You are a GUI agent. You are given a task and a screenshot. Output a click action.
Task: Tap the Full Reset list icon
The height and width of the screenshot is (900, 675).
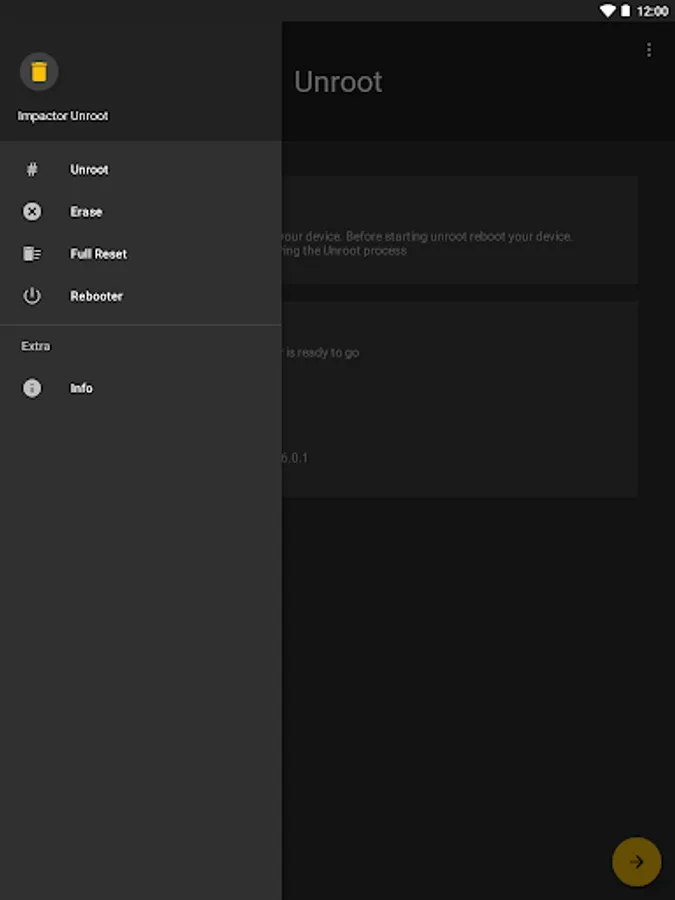32,254
